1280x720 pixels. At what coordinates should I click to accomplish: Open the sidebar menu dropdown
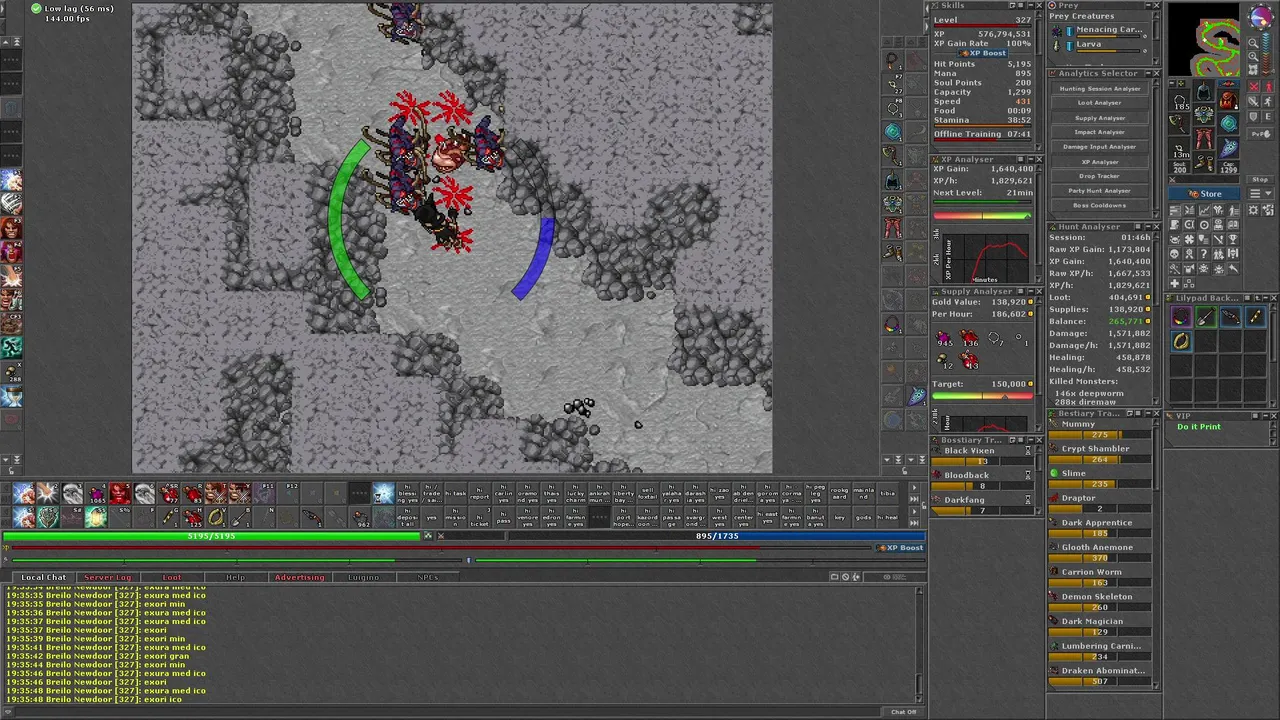pos(1261,193)
